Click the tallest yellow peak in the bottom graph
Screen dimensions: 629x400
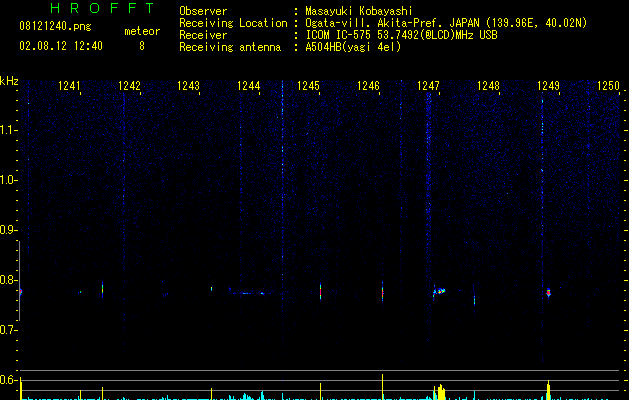382,387
